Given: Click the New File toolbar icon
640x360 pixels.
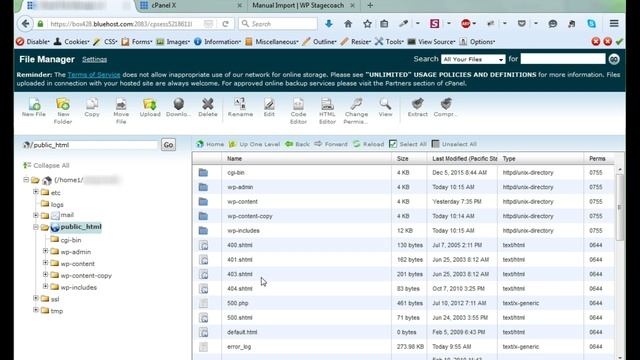Looking at the screenshot, I should tap(34, 108).
